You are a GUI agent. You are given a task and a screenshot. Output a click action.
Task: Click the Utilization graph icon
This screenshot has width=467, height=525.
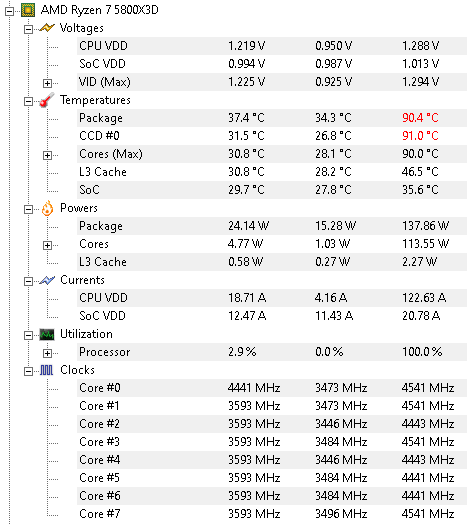click(47, 334)
